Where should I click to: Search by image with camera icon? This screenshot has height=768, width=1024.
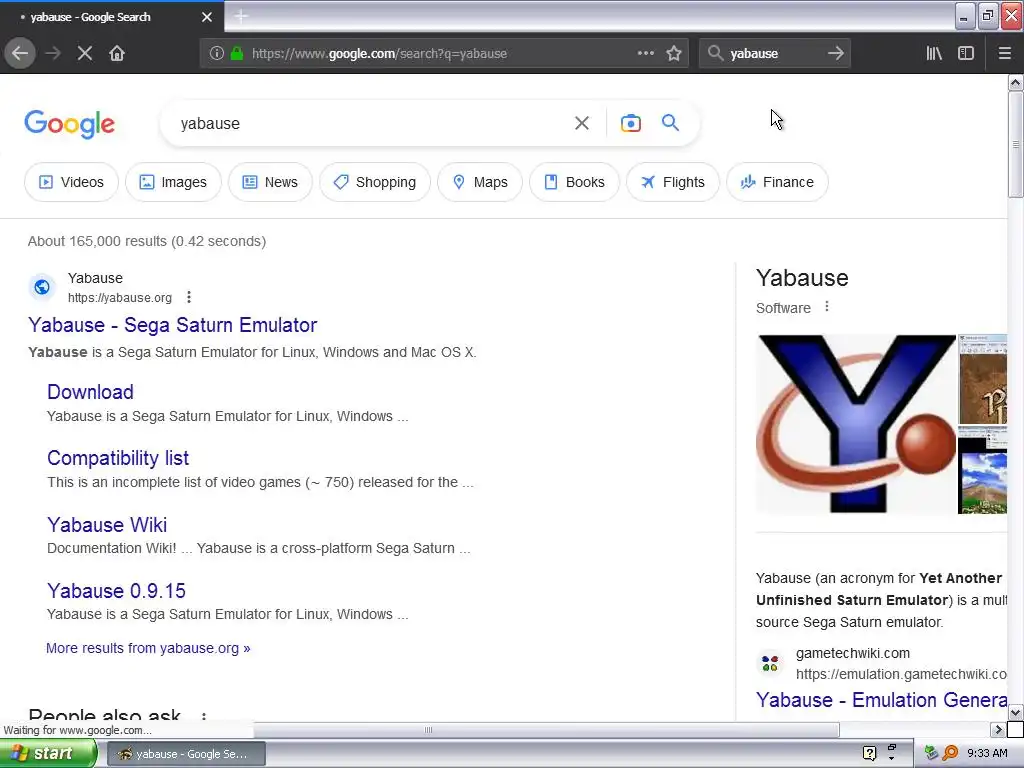[x=631, y=123]
